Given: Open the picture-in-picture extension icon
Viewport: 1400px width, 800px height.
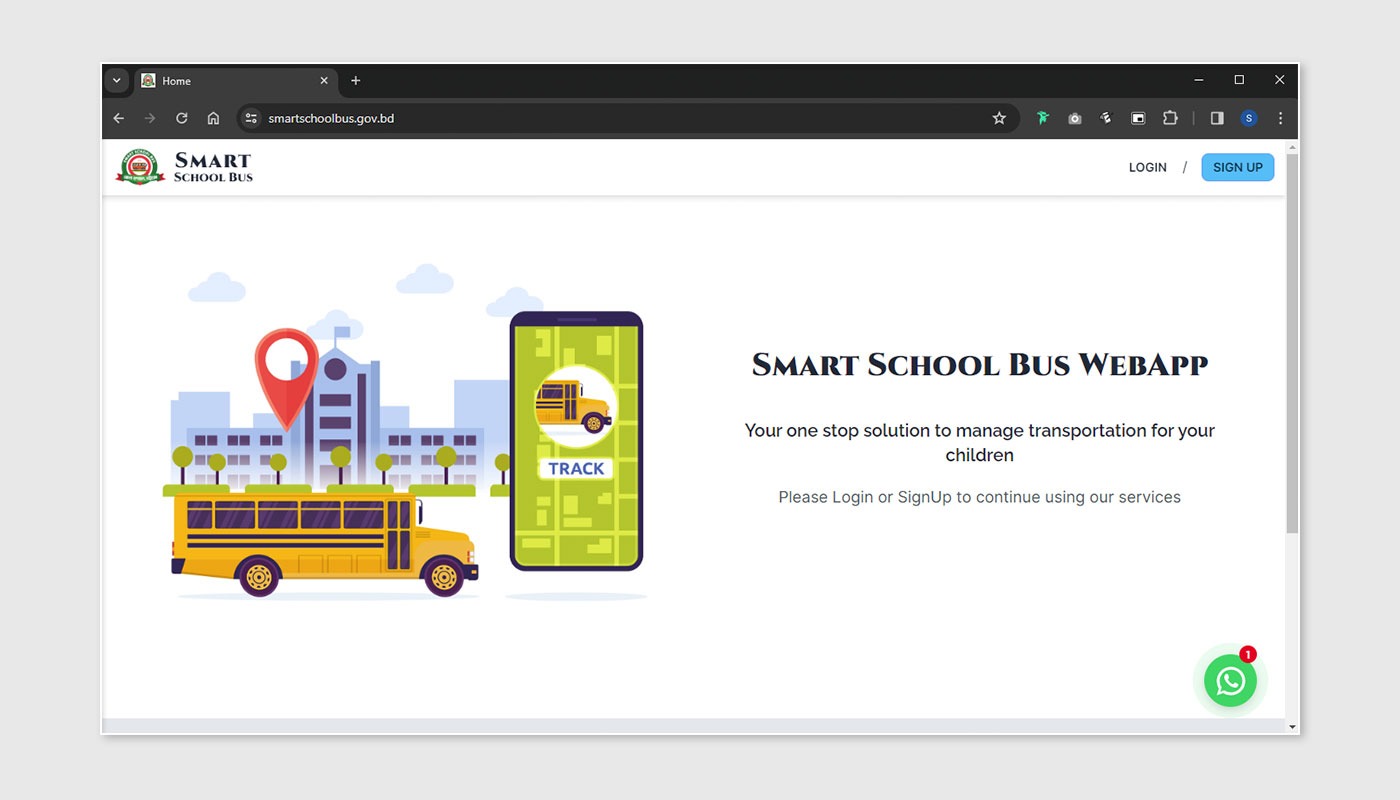Looking at the screenshot, I should [1138, 118].
